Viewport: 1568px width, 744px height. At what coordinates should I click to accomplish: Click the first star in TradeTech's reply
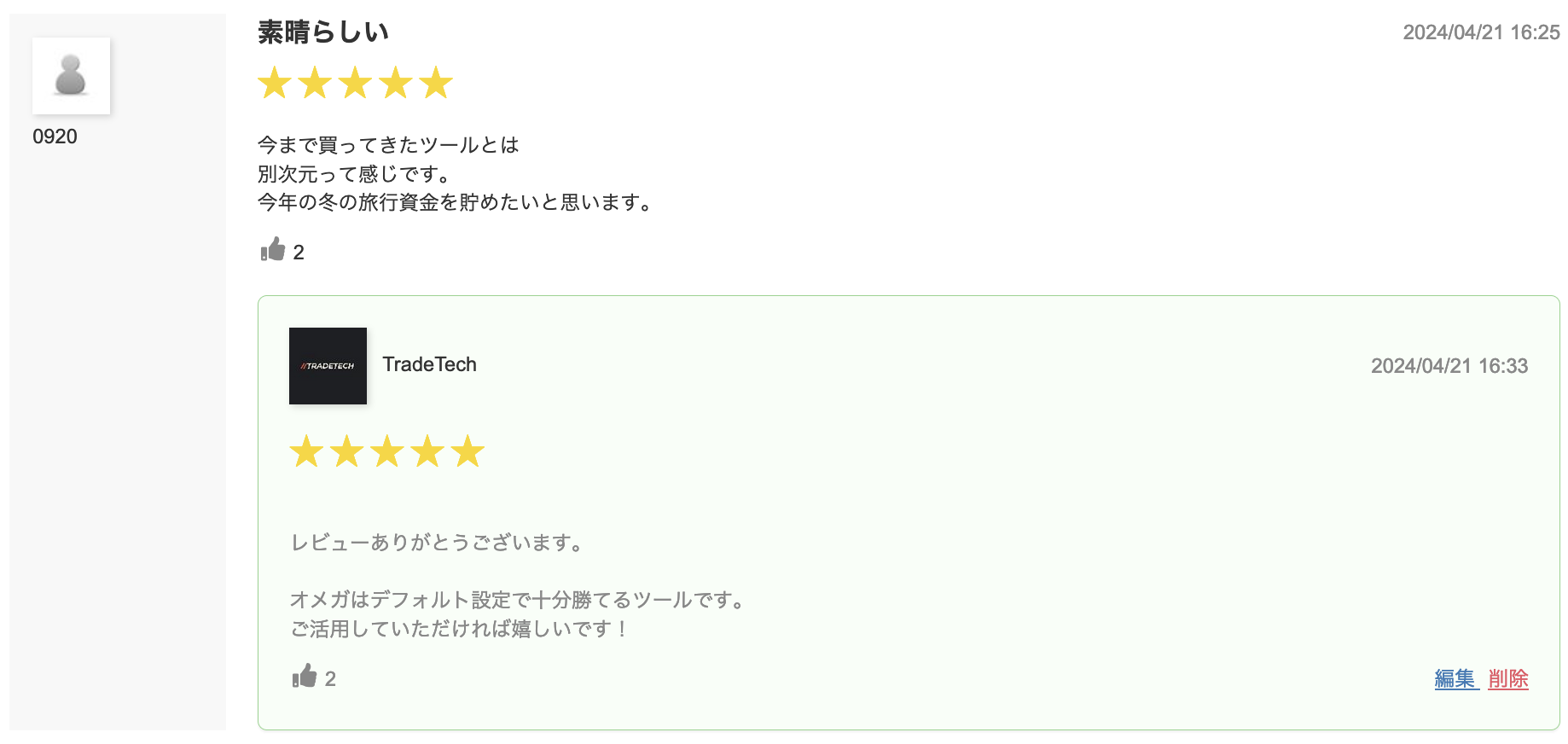(306, 451)
